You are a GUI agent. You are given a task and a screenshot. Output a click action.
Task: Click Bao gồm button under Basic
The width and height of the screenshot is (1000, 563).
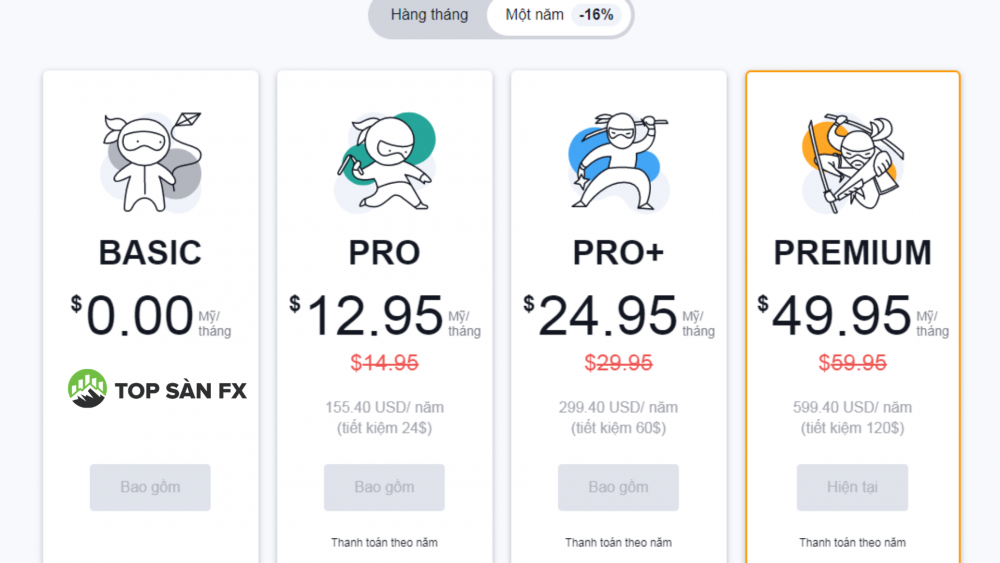[150, 487]
